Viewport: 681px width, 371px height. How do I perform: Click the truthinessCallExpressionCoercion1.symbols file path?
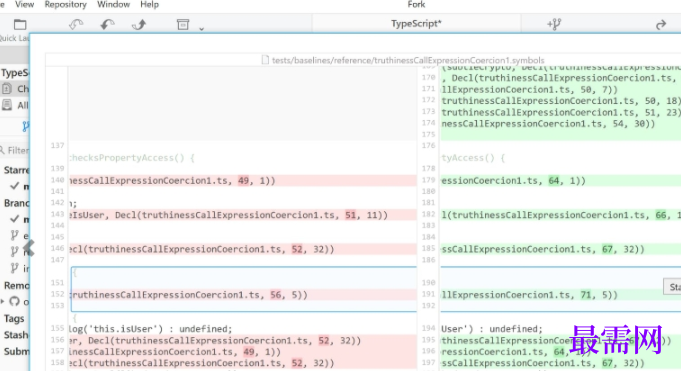pyautogui.click(x=408, y=60)
